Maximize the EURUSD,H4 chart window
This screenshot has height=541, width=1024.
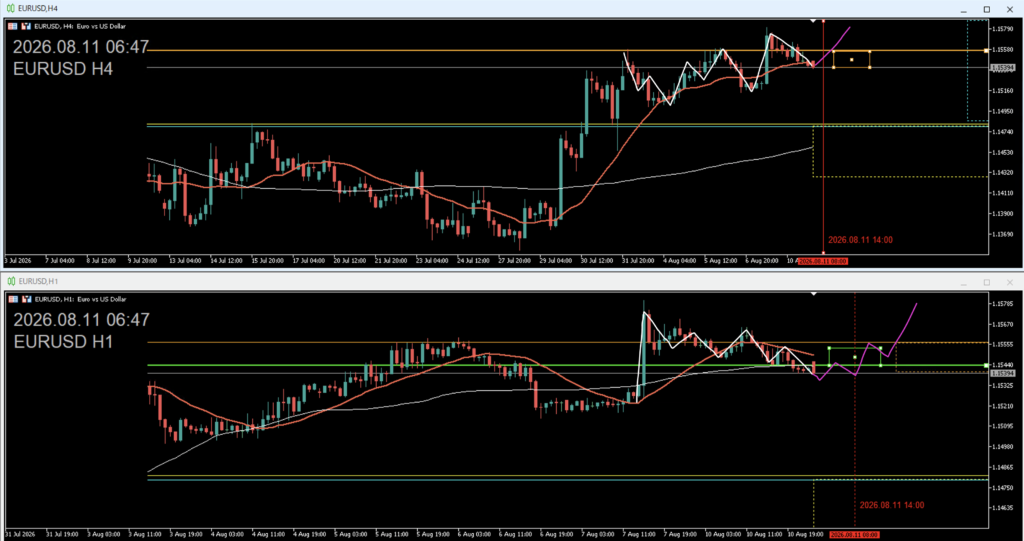[987, 9]
